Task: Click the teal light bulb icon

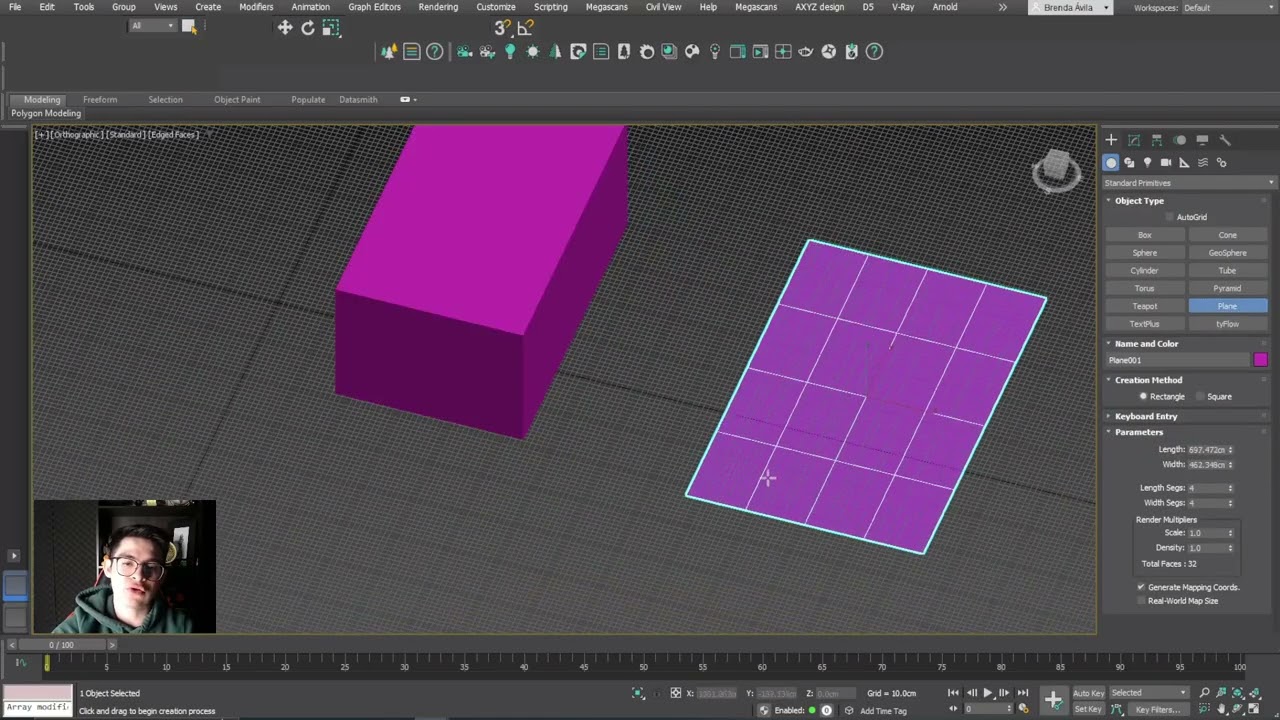Action: [510, 52]
